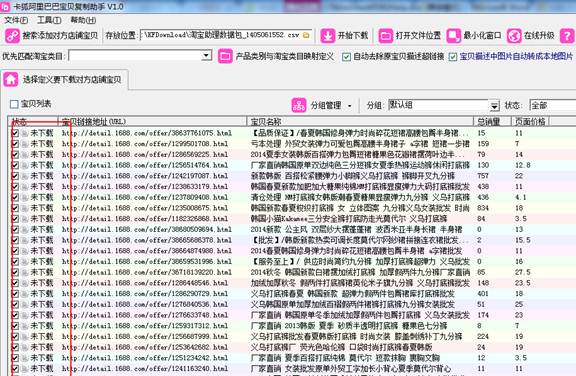
Task: Uncheck the row with offer 1258514764
Action: coord(15,165)
